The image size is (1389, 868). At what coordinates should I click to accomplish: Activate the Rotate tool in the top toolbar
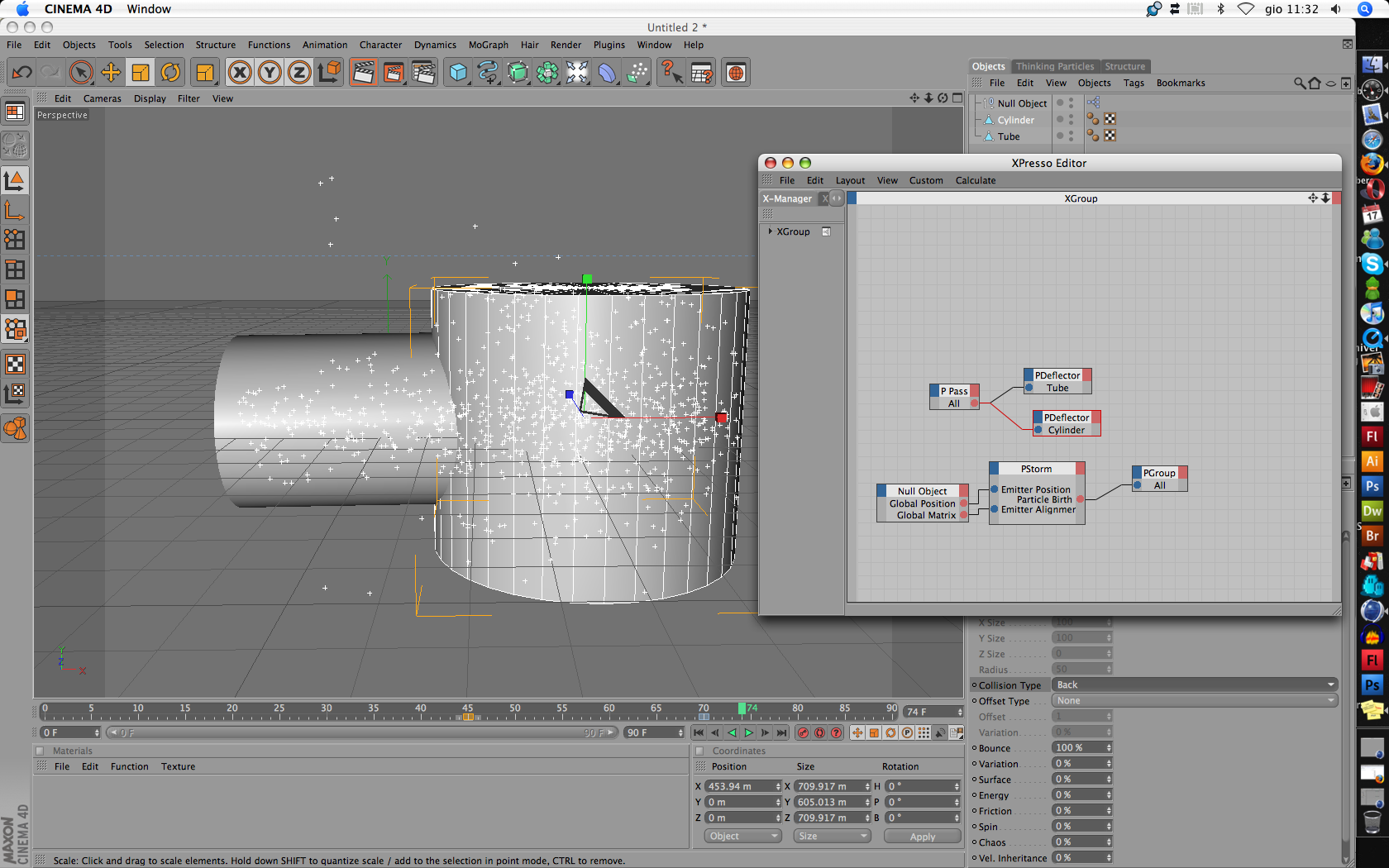[170, 73]
